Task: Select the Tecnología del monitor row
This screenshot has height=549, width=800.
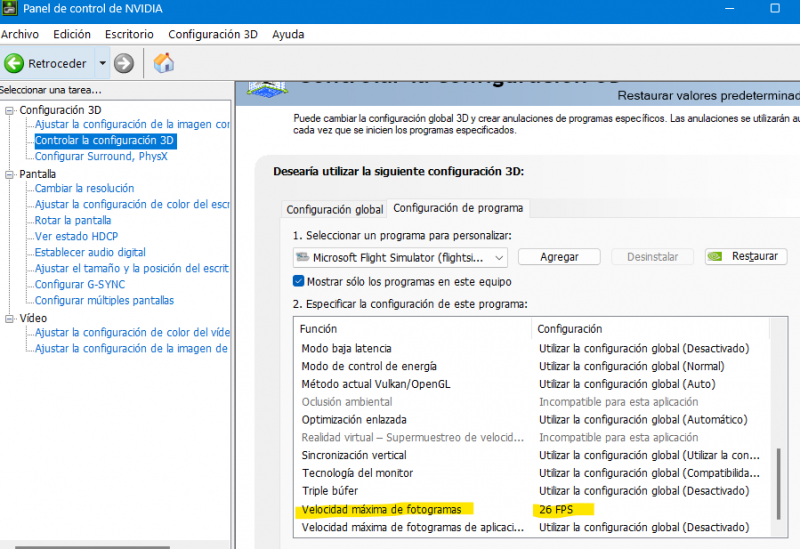Action: 532,473
